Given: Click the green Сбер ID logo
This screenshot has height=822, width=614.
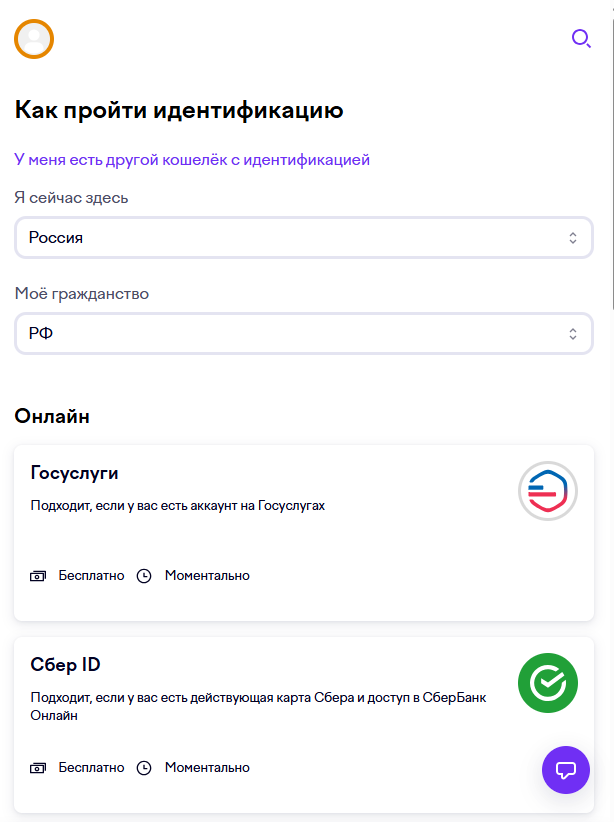Looking at the screenshot, I should 548,683.
